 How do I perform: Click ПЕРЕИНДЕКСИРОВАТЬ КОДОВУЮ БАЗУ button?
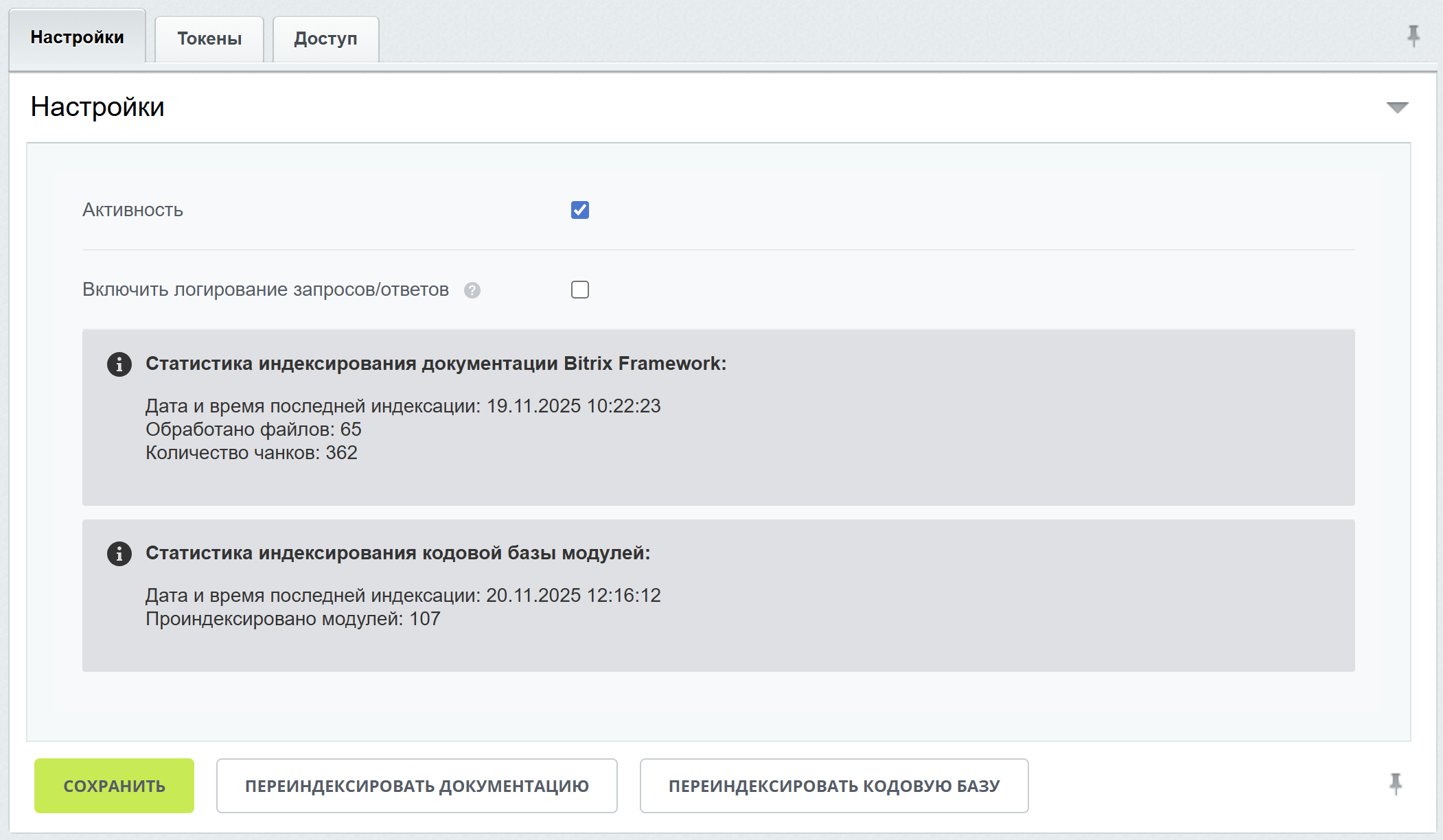834,786
